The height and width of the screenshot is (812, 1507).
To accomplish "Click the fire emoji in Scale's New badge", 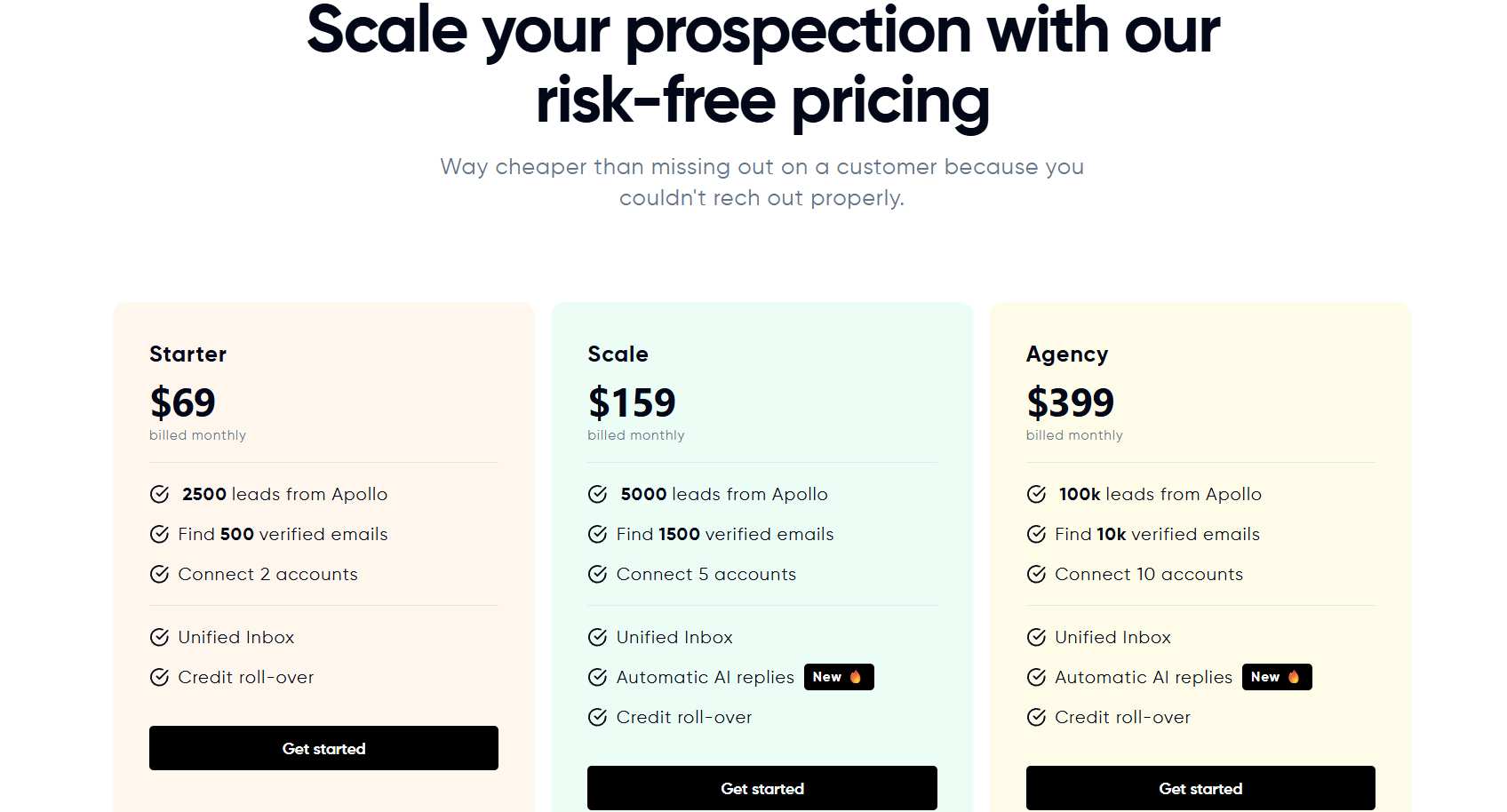I will [x=855, y=677].
